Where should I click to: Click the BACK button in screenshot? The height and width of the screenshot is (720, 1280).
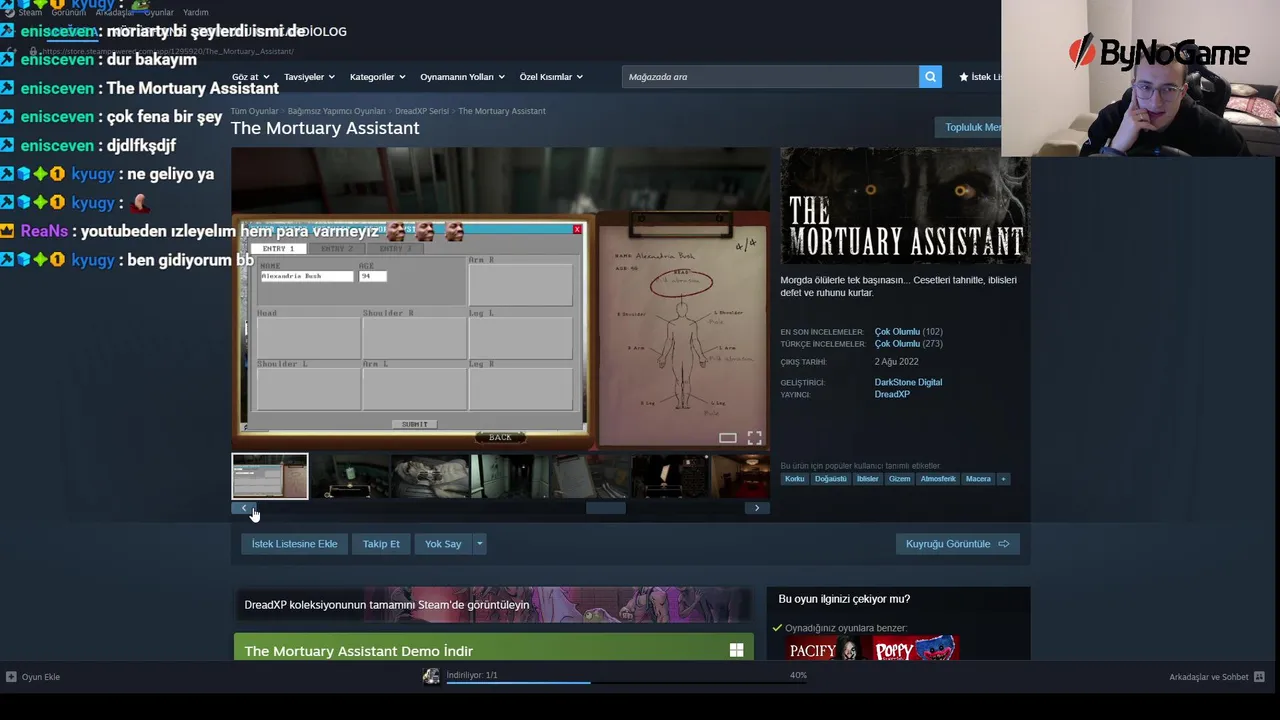pyautogui.click(x=500, y=437)
